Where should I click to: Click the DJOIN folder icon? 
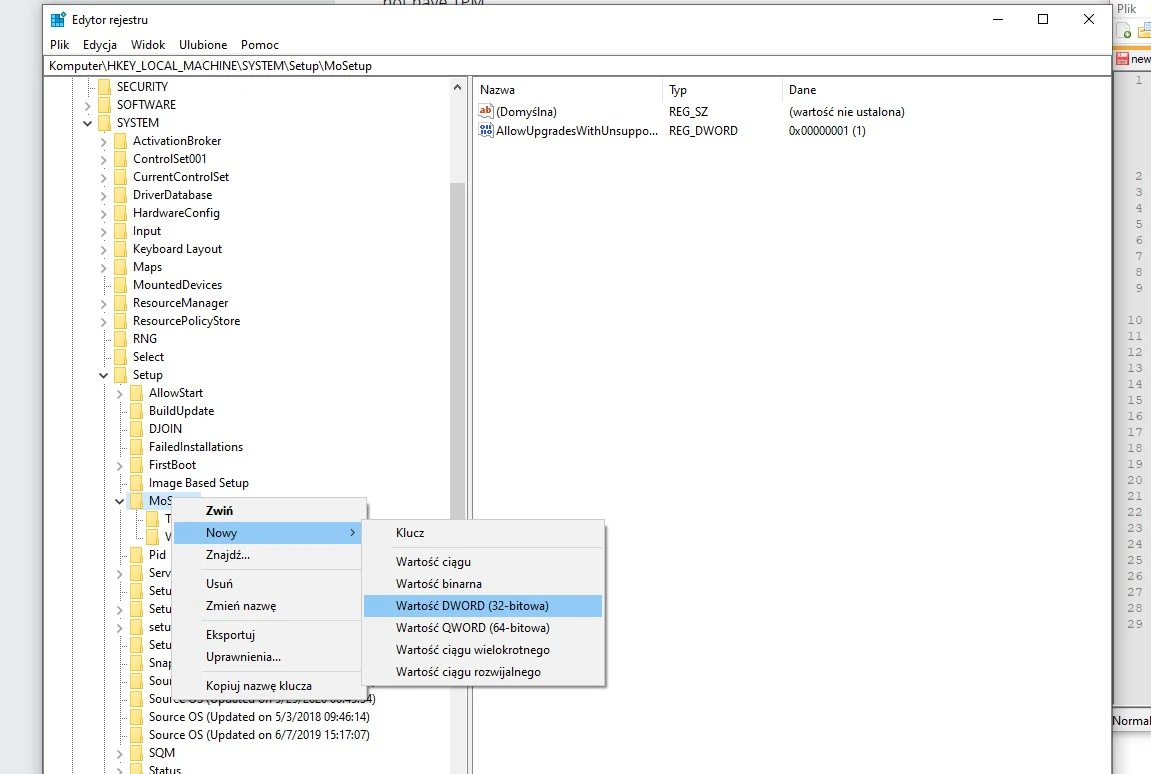pos(135,428)
